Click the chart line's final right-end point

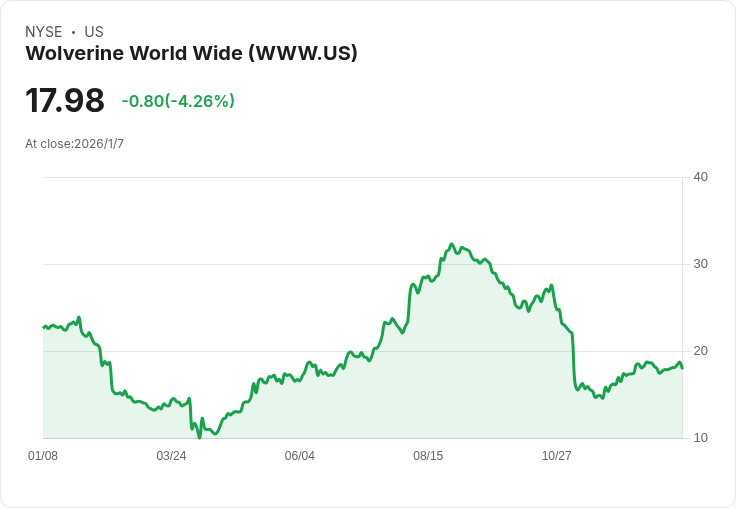[682, 368]
